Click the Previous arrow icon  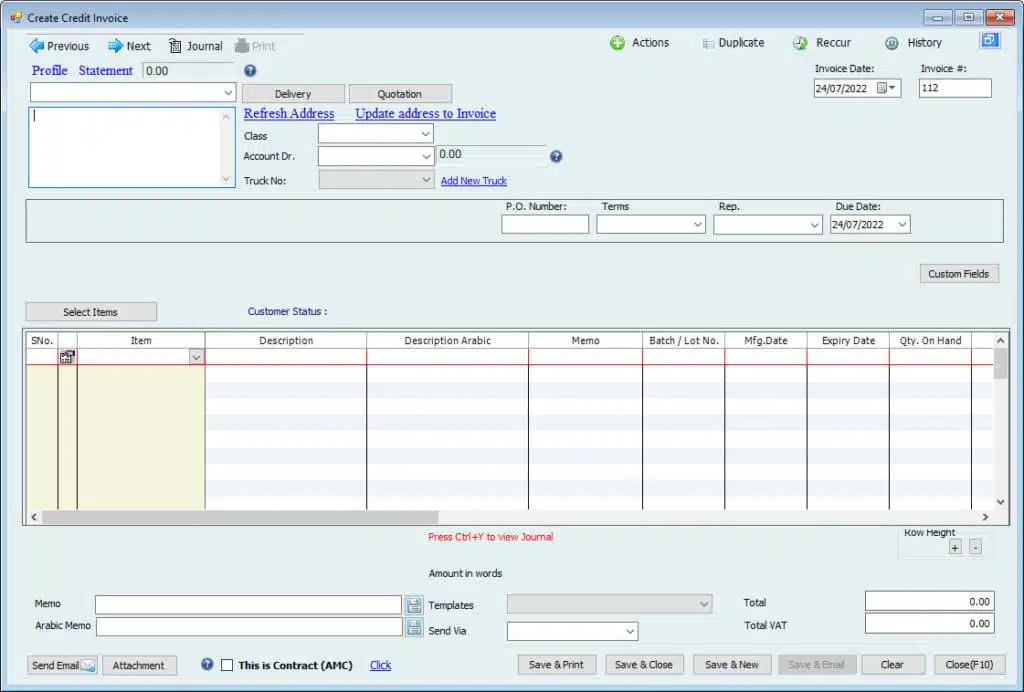tap(37, 45)
